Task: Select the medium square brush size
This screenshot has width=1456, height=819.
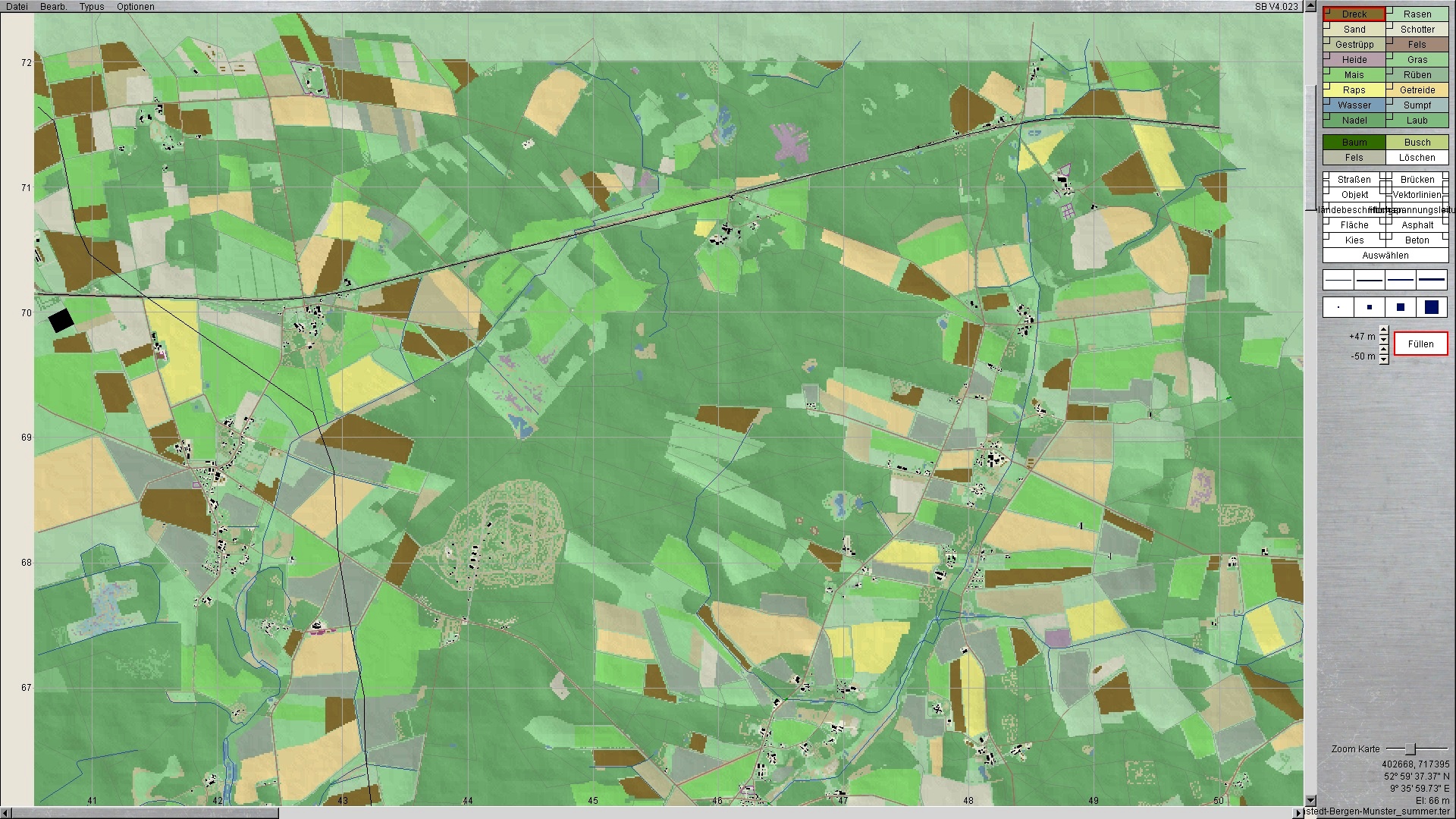Action: pos(1401,307)
